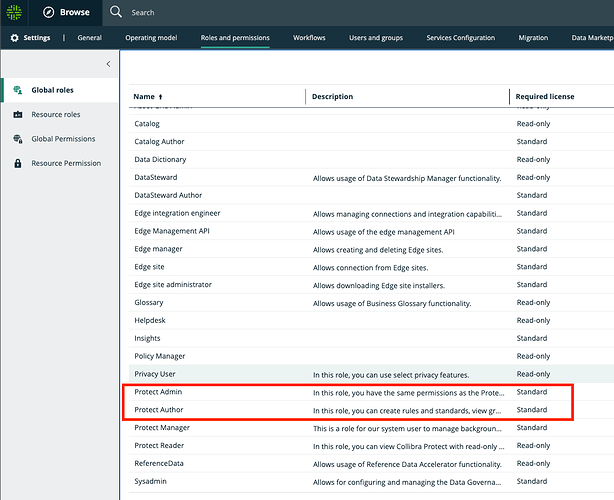
Task: Open the Sysadmin role
Action: 150,481
